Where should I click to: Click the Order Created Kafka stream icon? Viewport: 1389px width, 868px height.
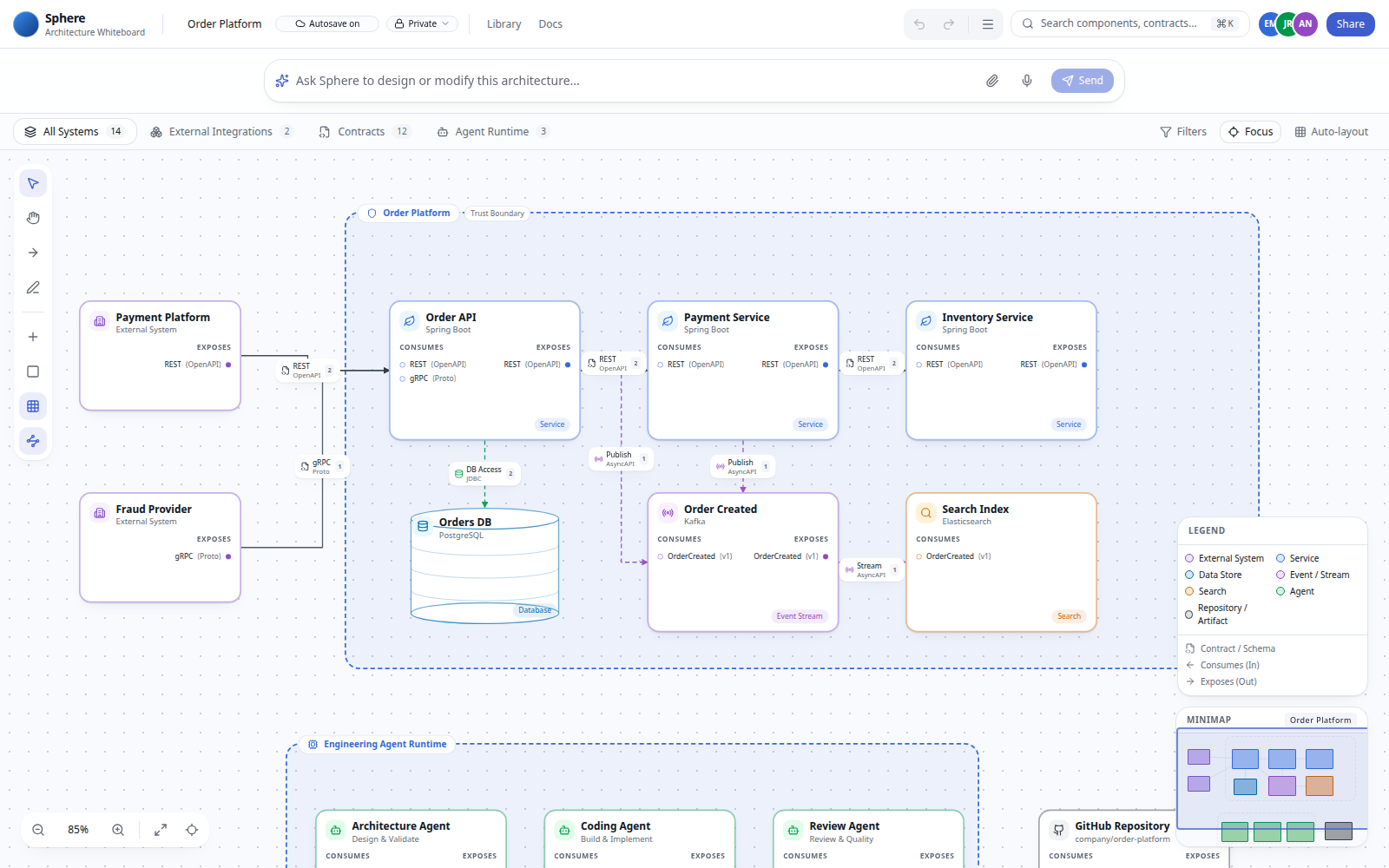tap(667, 513)
